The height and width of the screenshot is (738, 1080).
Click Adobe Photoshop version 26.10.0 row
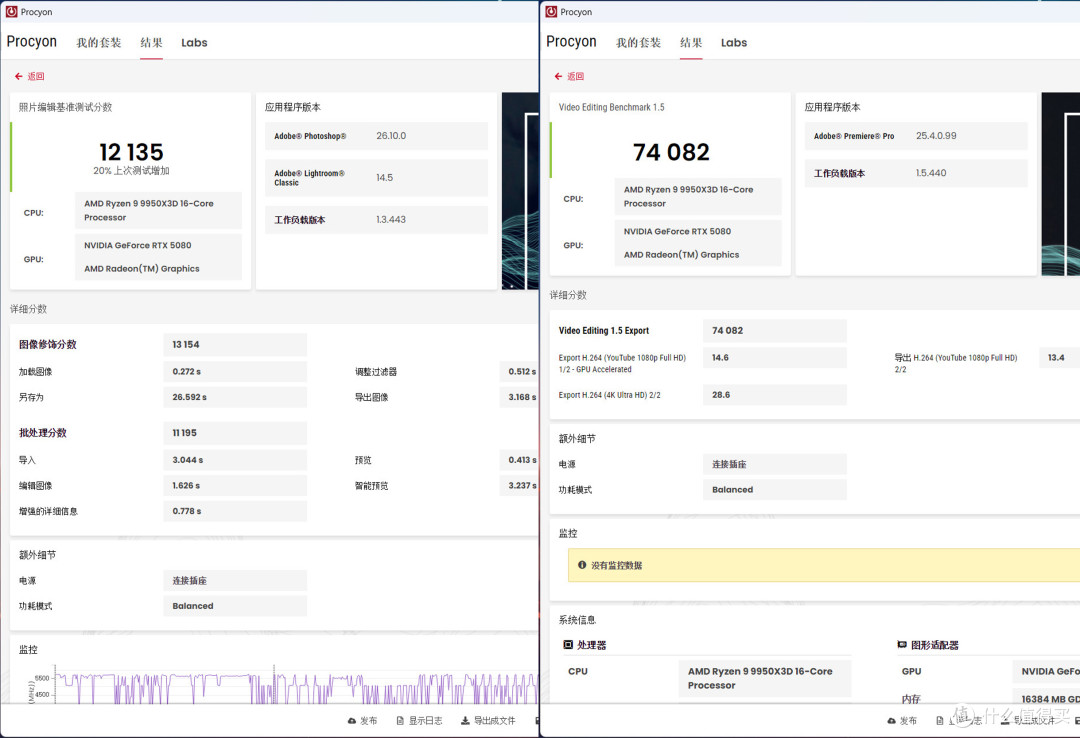(376, 136)
